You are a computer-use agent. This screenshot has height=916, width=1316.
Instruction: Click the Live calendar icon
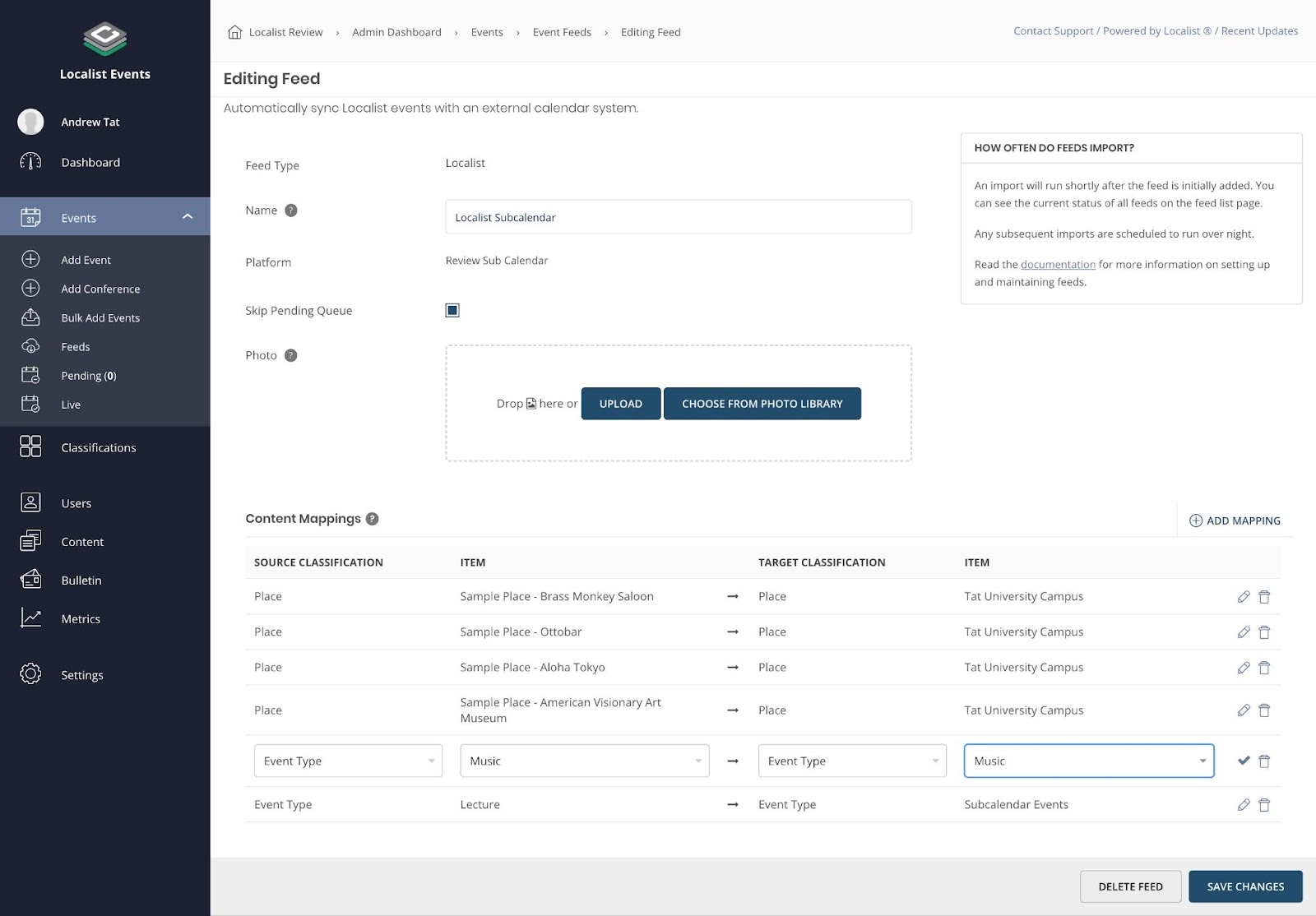(30, 404)
